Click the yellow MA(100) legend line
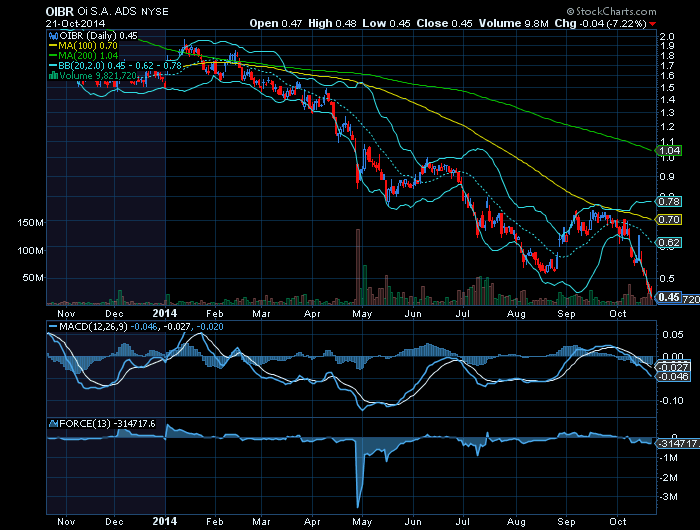This screenshot has height=530, width=700. [x=52, y=46]
